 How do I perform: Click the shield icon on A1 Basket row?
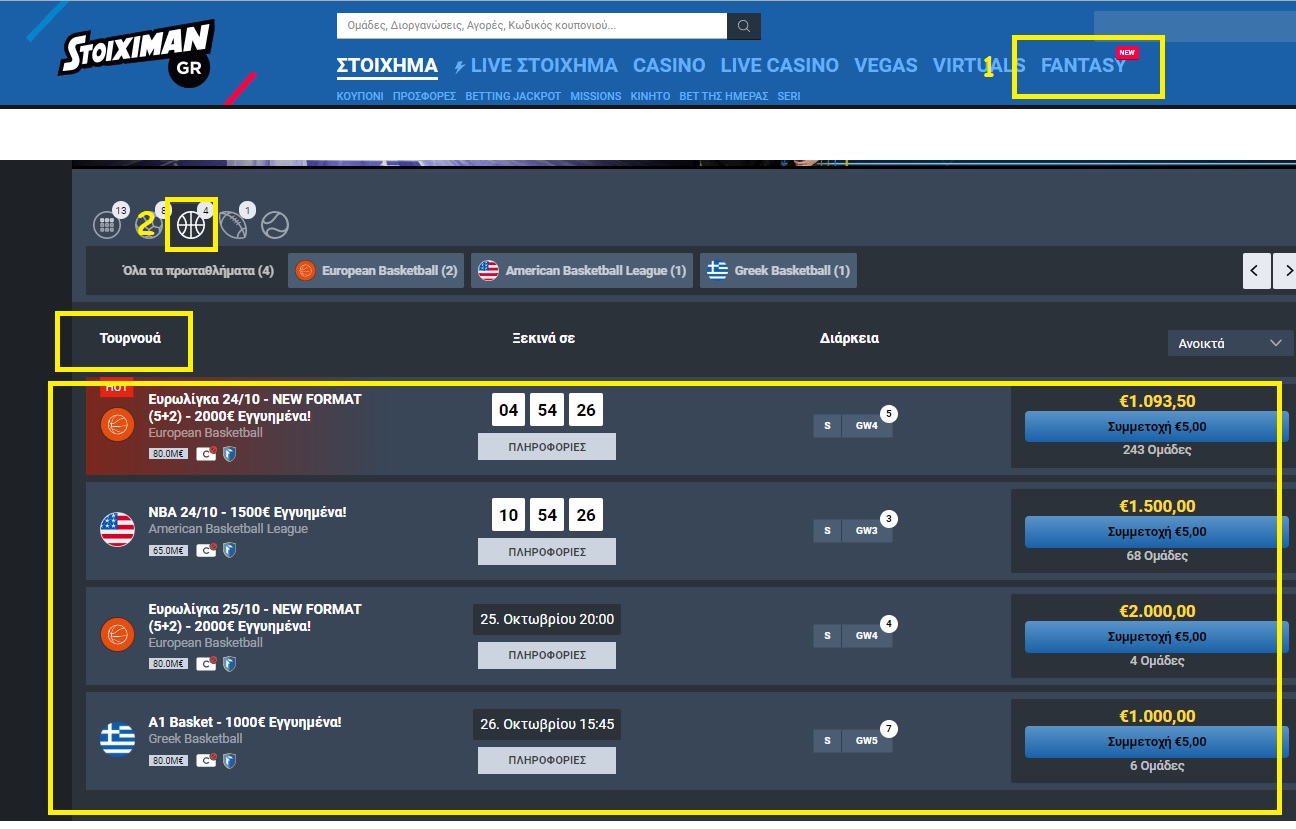[x=229, y=760]
